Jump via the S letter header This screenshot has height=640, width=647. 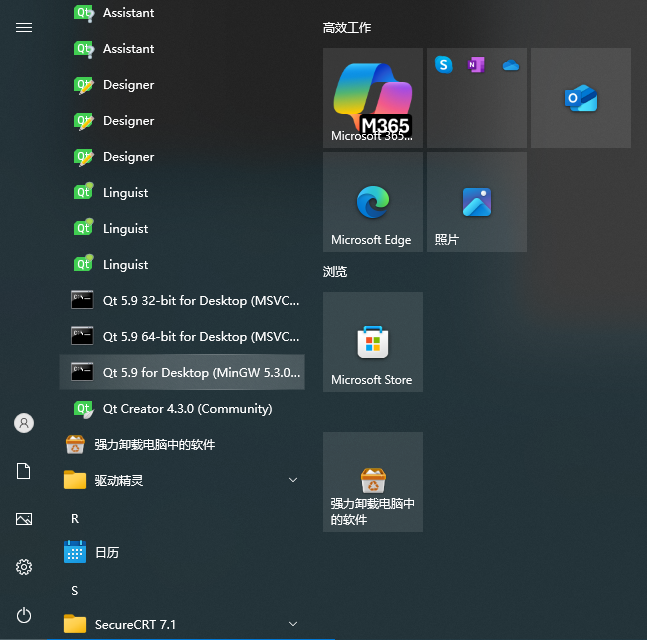(x=75, y=590)
